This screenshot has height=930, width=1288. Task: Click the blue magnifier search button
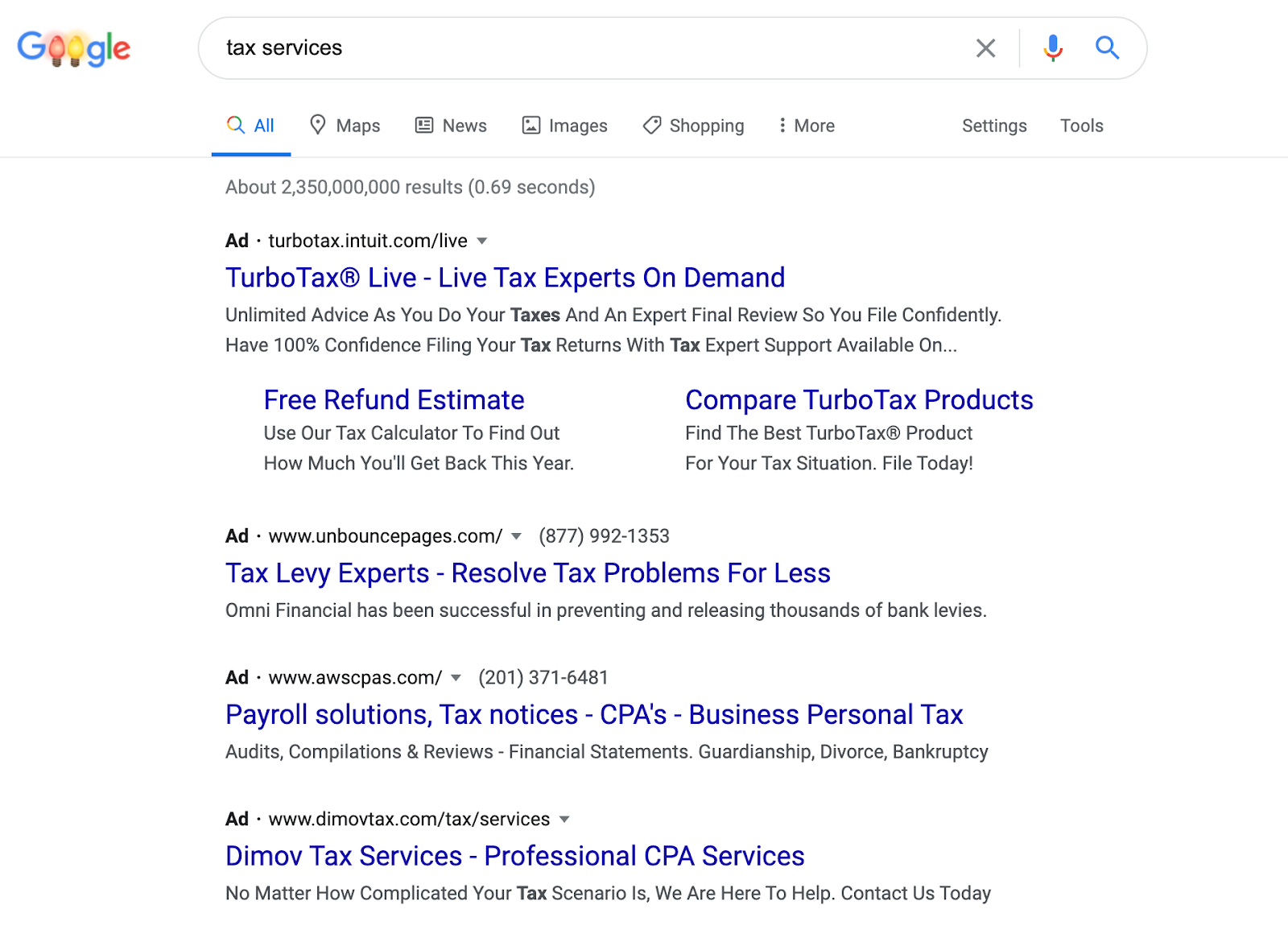point(1108,48)
